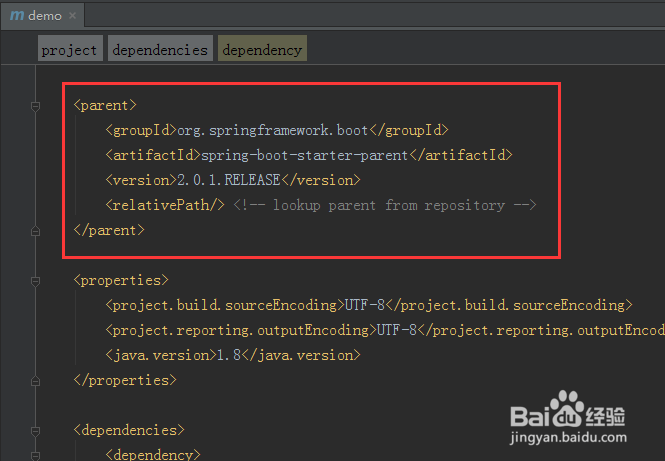The image size is (665, 461).
Task: Collapse fold marker at closing properties tag
Action: pos(36,381)
